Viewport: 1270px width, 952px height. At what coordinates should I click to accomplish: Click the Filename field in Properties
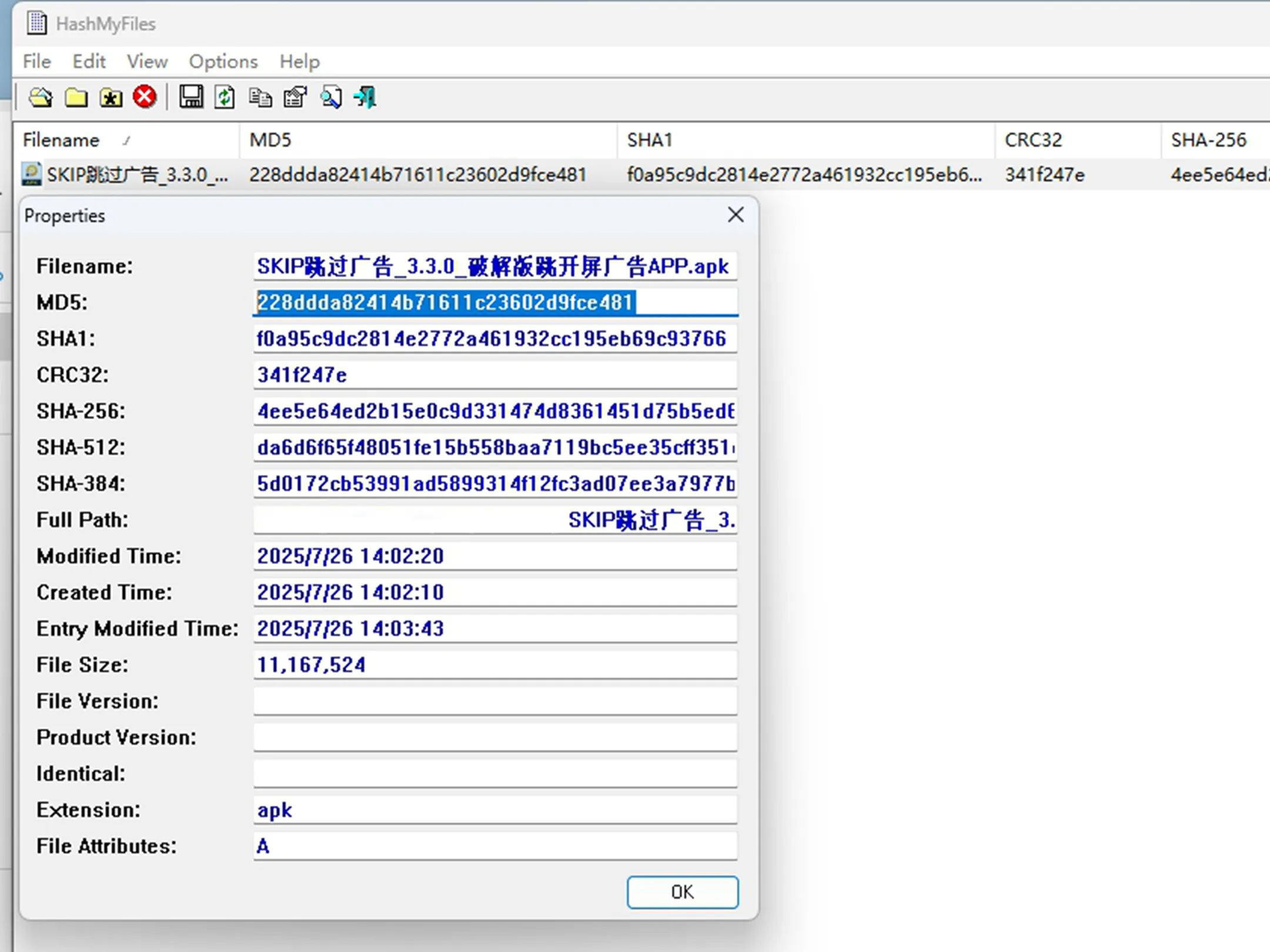495,266
